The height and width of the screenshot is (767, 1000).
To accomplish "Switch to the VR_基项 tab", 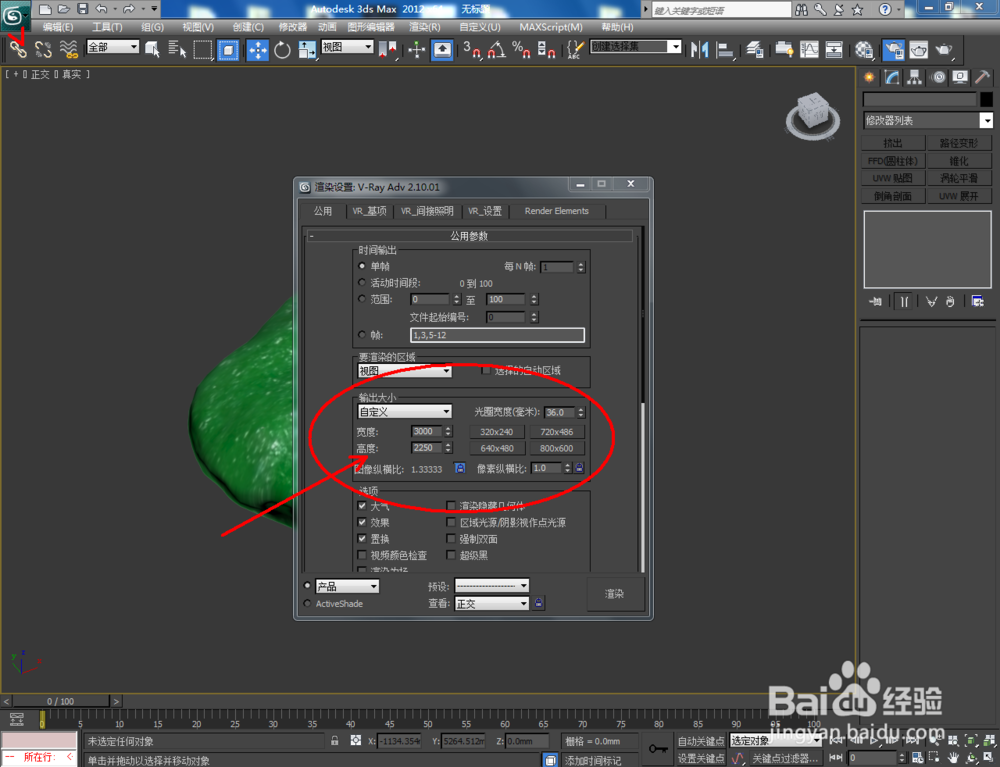I will (369, 211).
